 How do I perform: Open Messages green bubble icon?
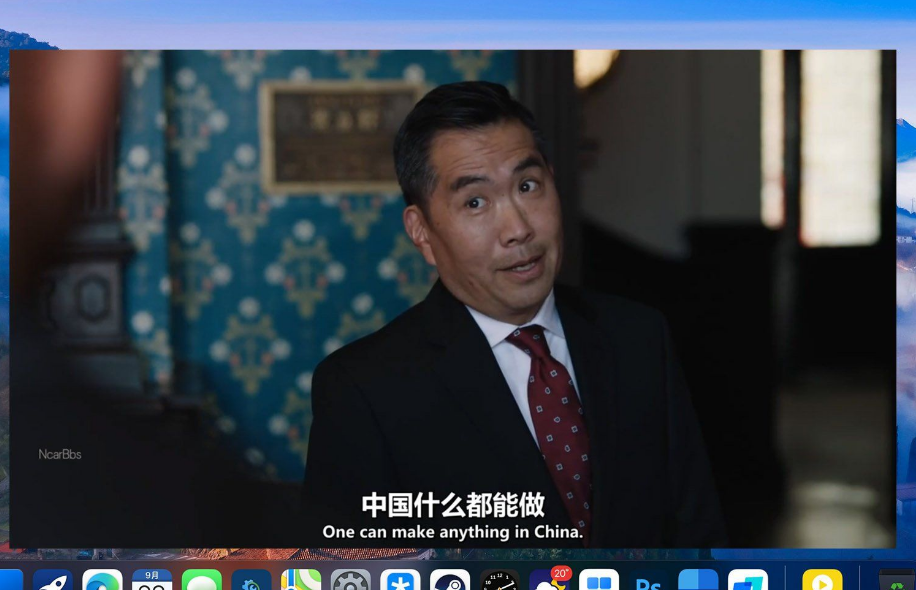[x=202, y=581]
